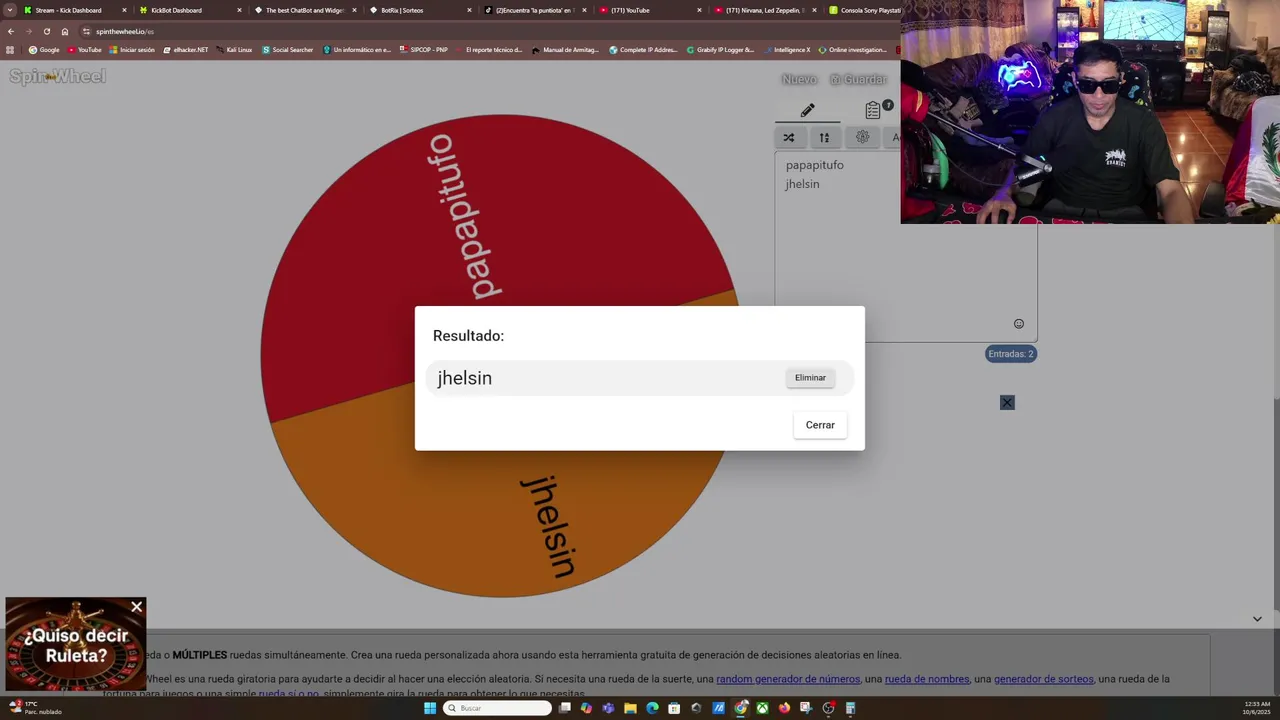This screenshot has height=720, width=1280.
Task: Open the Social Searcher bookmark
Action: (x=288, y=50)
